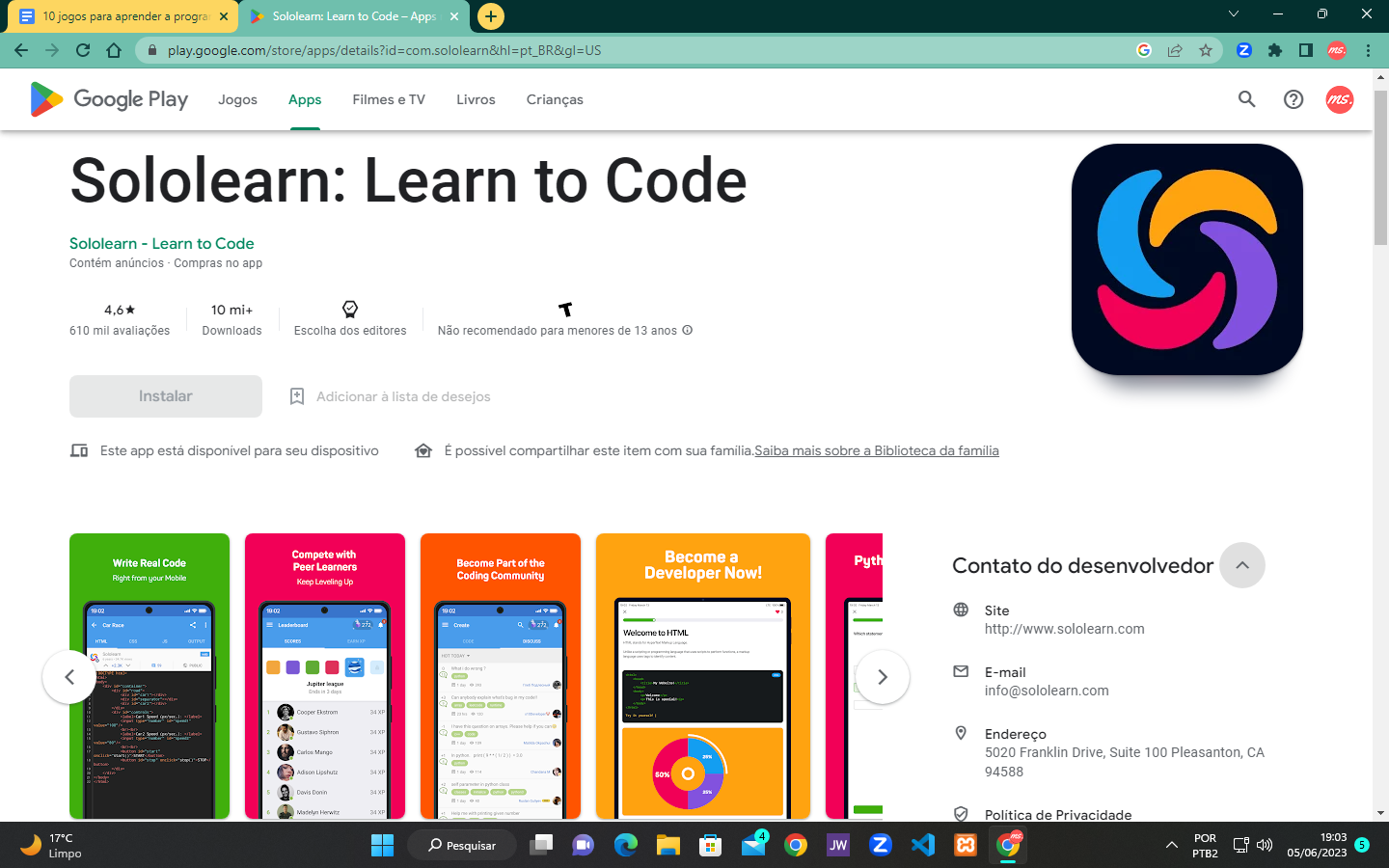The image size is (1389, 868).
Task: Show previous screenshots with left arrow
Action: click(69, 677)
